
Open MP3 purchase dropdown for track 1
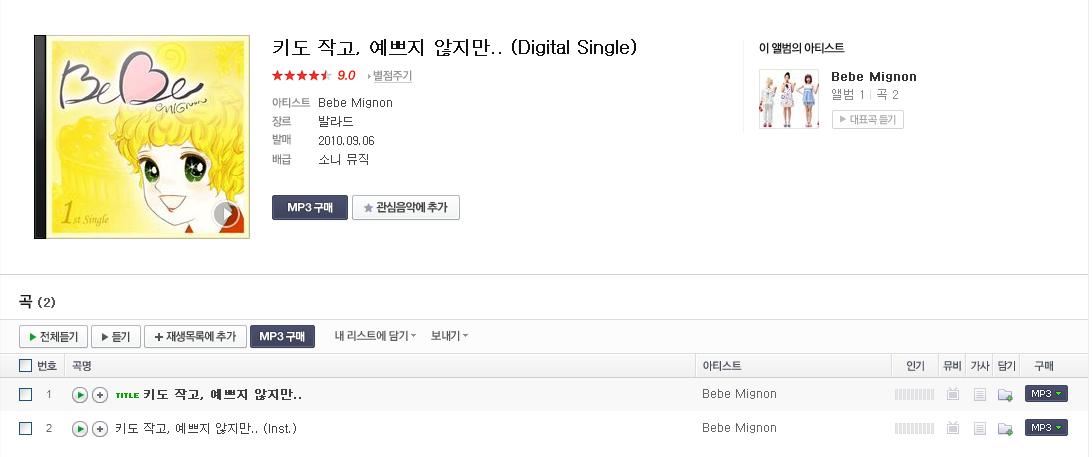coord(1046,394)
